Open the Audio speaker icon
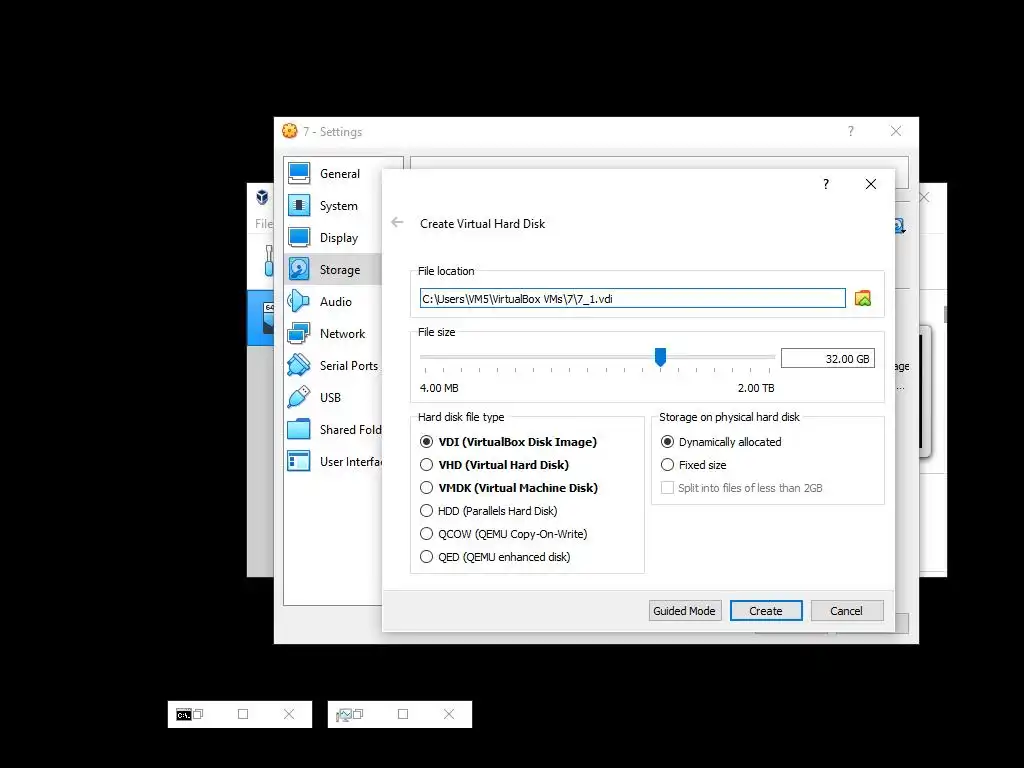This screenshot has height=768, width=1024. click(x=299, y=302)
